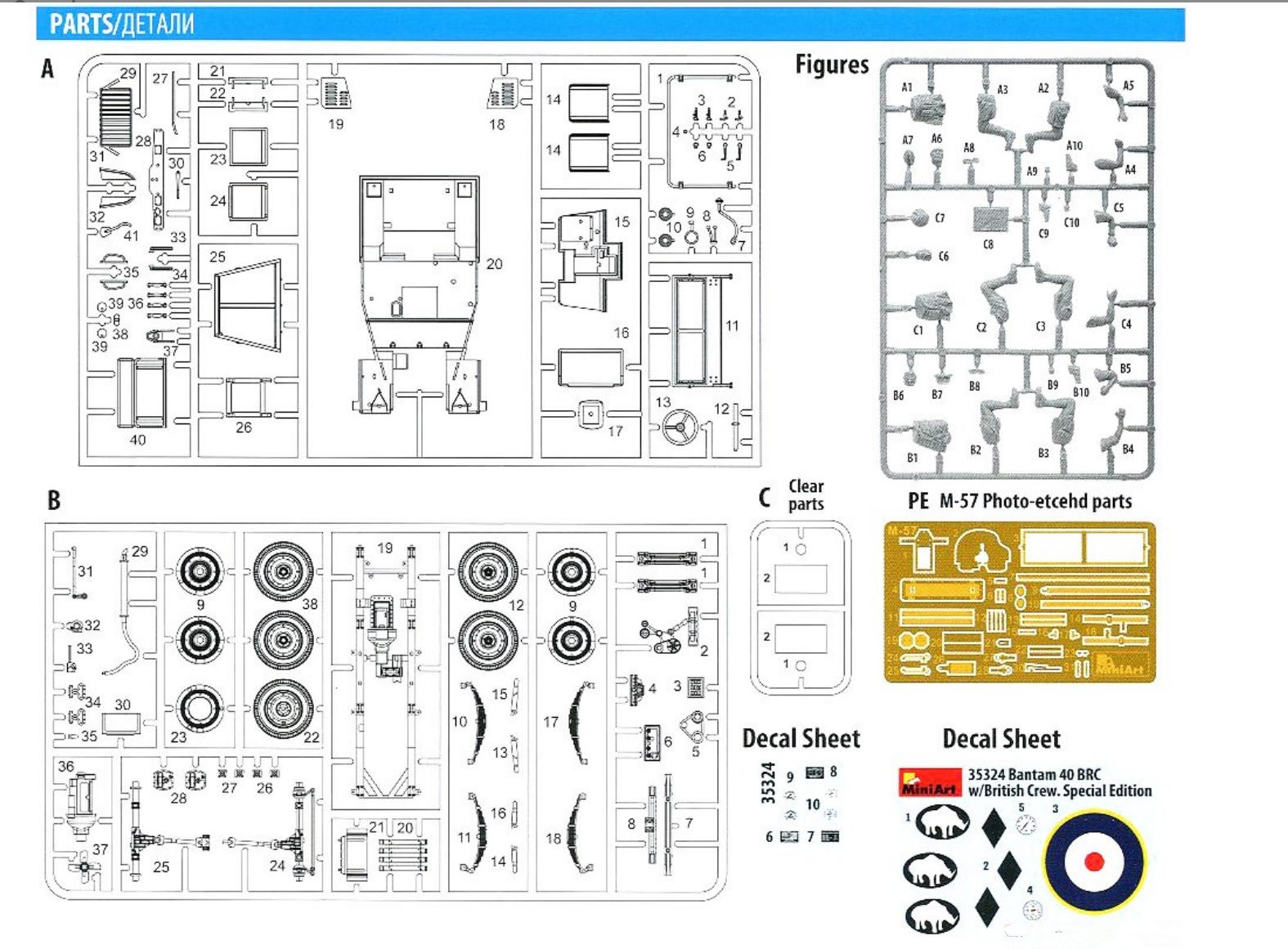Click the sprue A letter label
The width and height of the screenshot is (1288, 949).
[x=47, y=69]
